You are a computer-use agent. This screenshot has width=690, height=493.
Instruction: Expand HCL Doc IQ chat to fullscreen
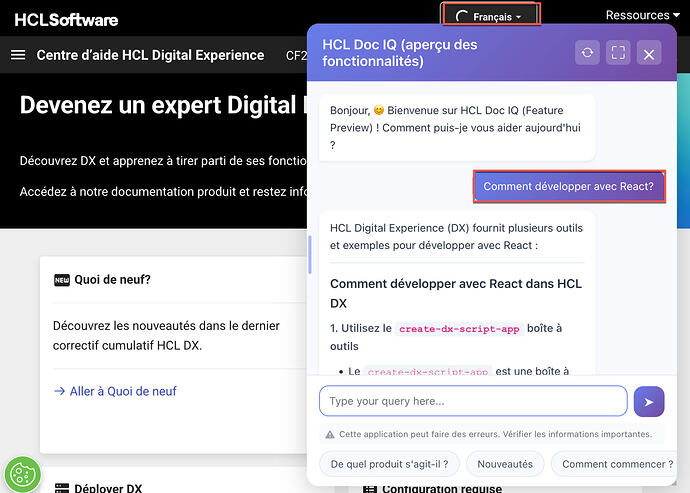[618, 53]
